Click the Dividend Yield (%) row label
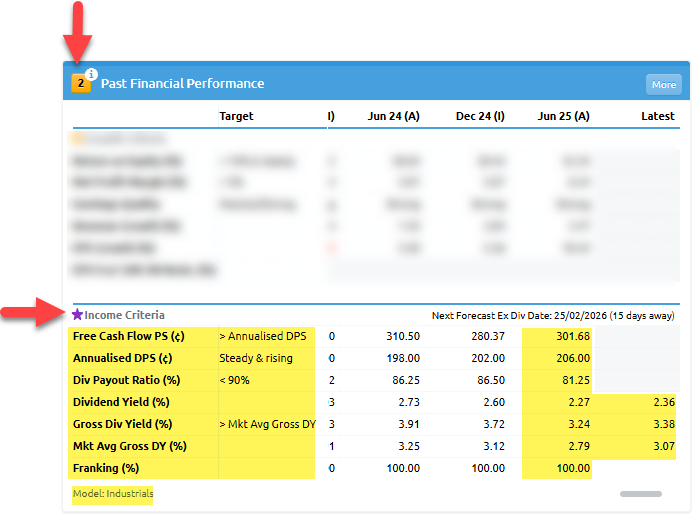 (x=121, y=402)
